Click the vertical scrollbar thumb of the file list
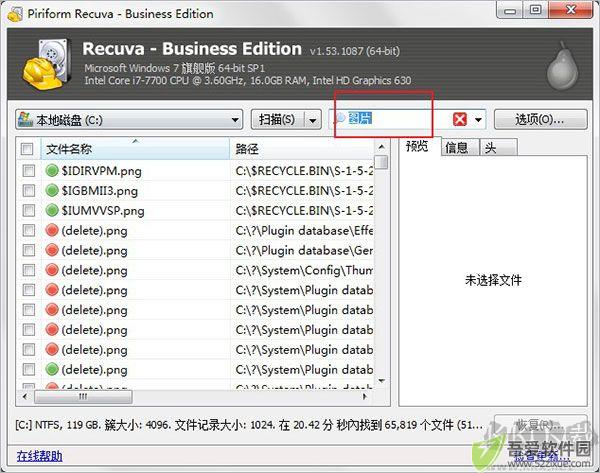Viewport: 600px width, 473px height. pos(381,162)
